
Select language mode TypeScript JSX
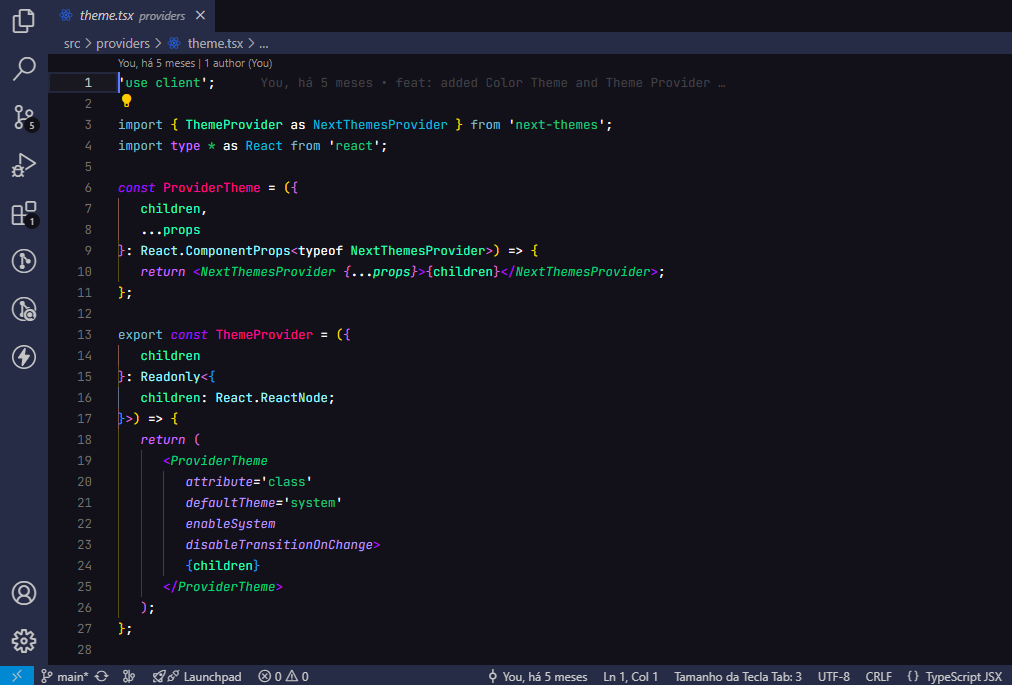pyautogui.click(x=955, y=676)
